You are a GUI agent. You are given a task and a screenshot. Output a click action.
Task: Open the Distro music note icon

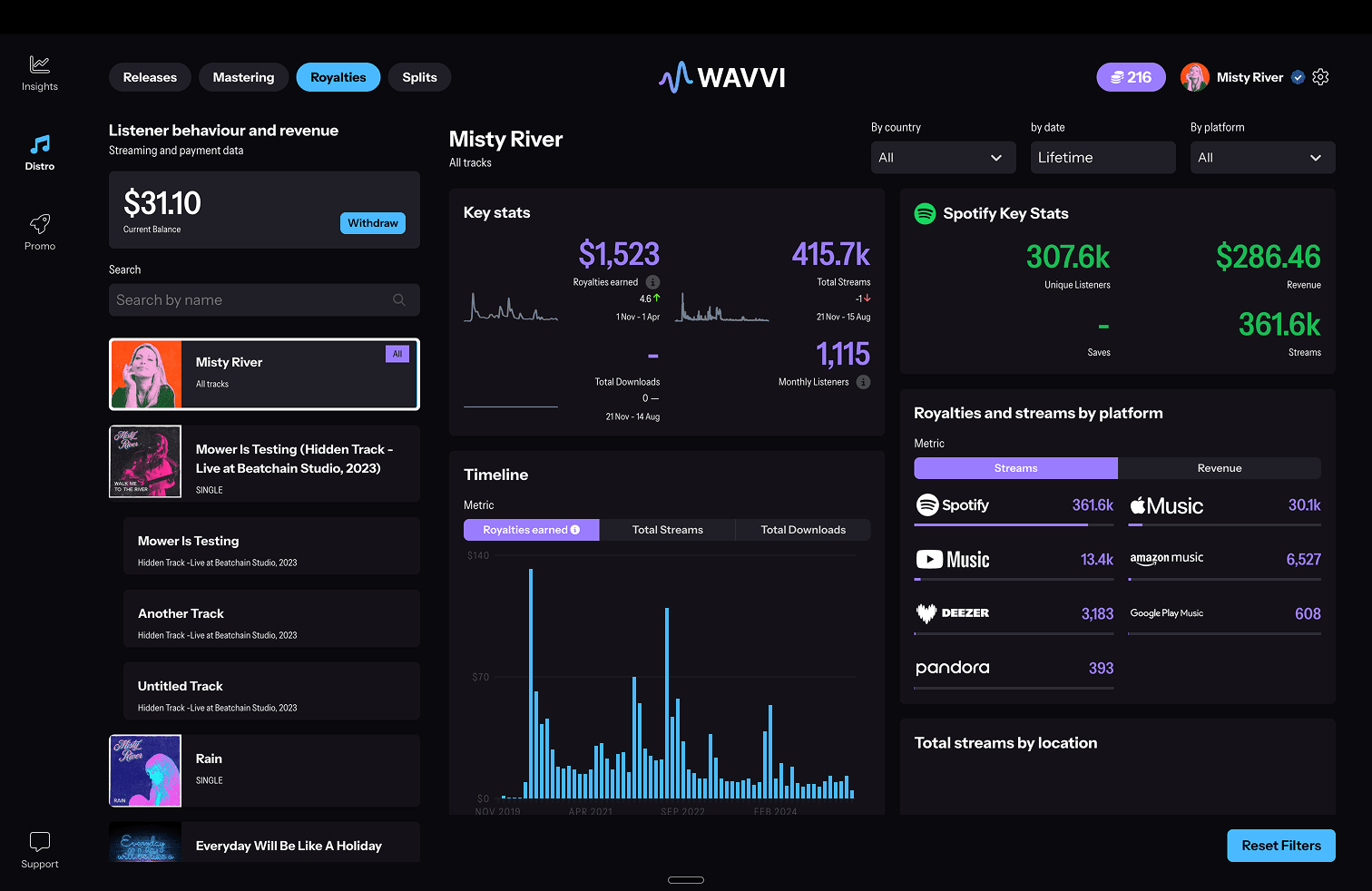[x=40, y=145]
